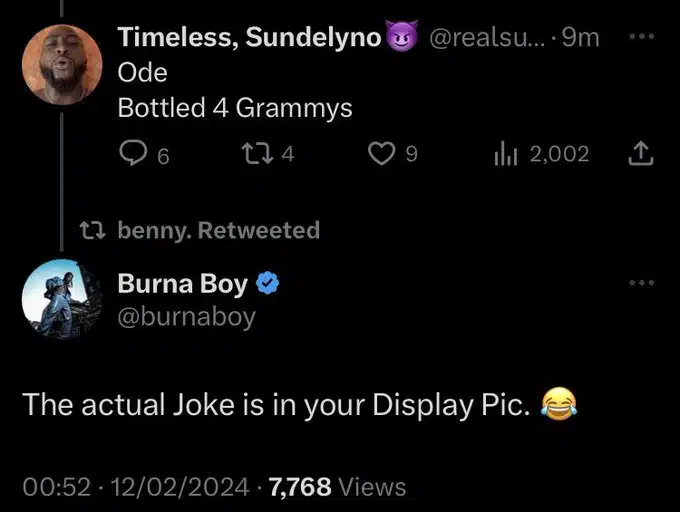Click the Timeless, Sundelyno display name

[x=250, y=38]
